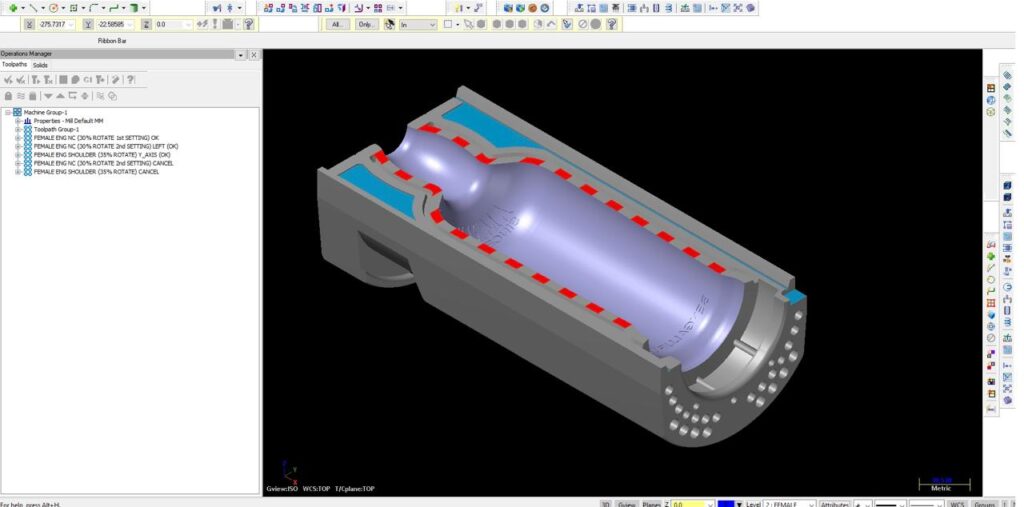This screenshot has height=507, width=1024.
Task: Open the selection mode 'In' dropdown
Action: pos(417,24)
